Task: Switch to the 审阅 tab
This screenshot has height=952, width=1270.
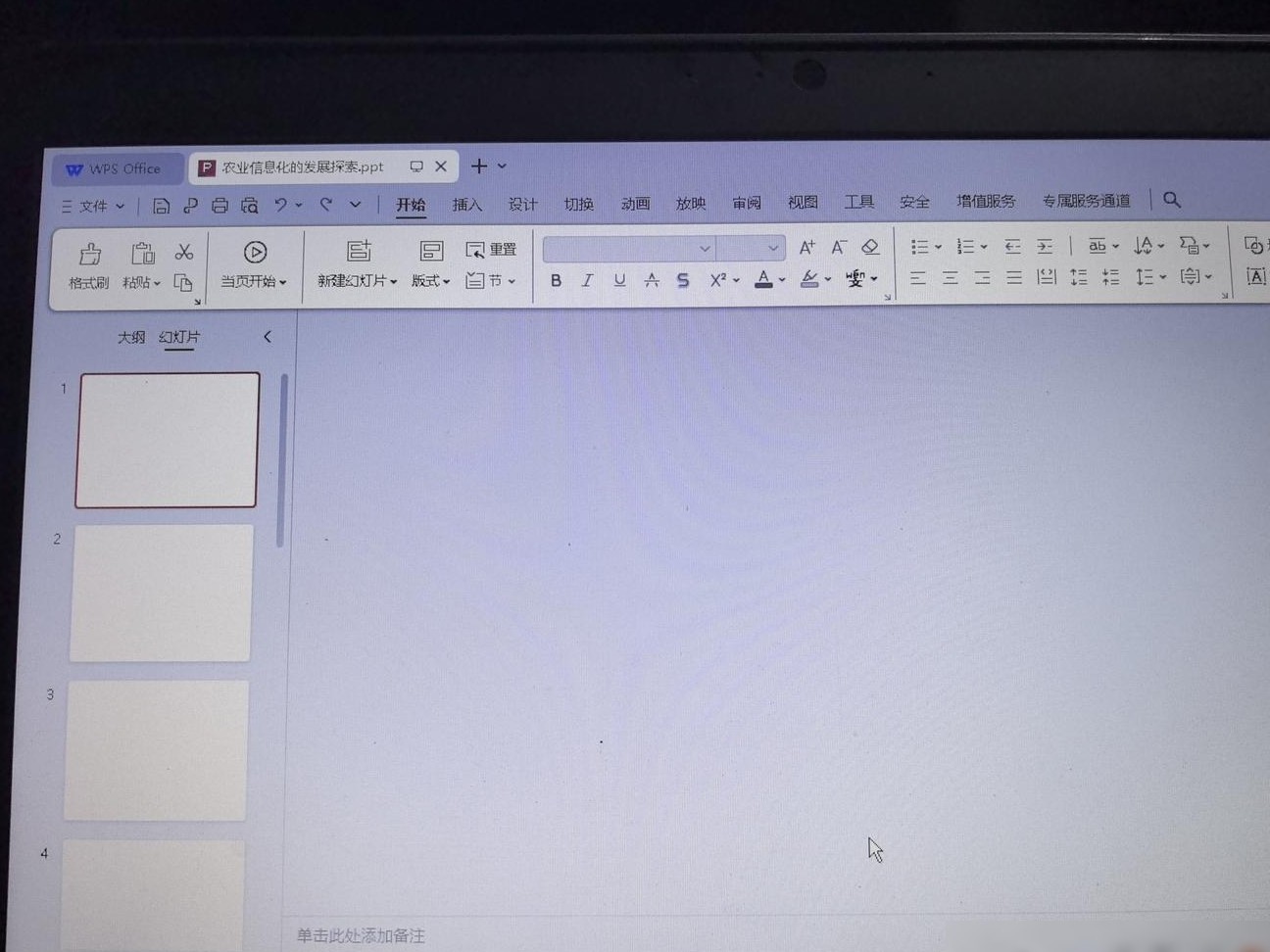Action: point(747,203)
